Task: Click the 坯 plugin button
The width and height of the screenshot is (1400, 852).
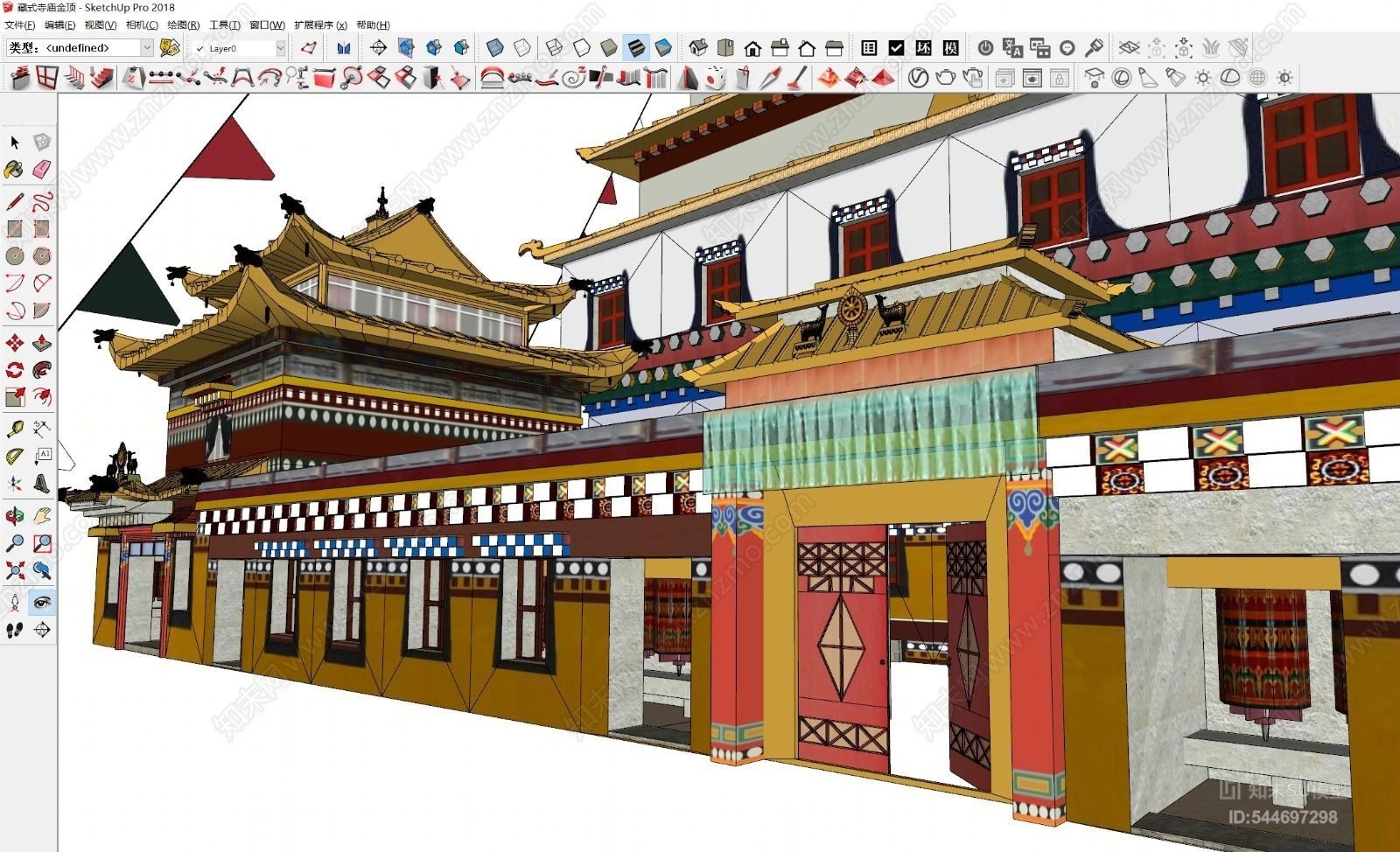Action: [924, 47]
